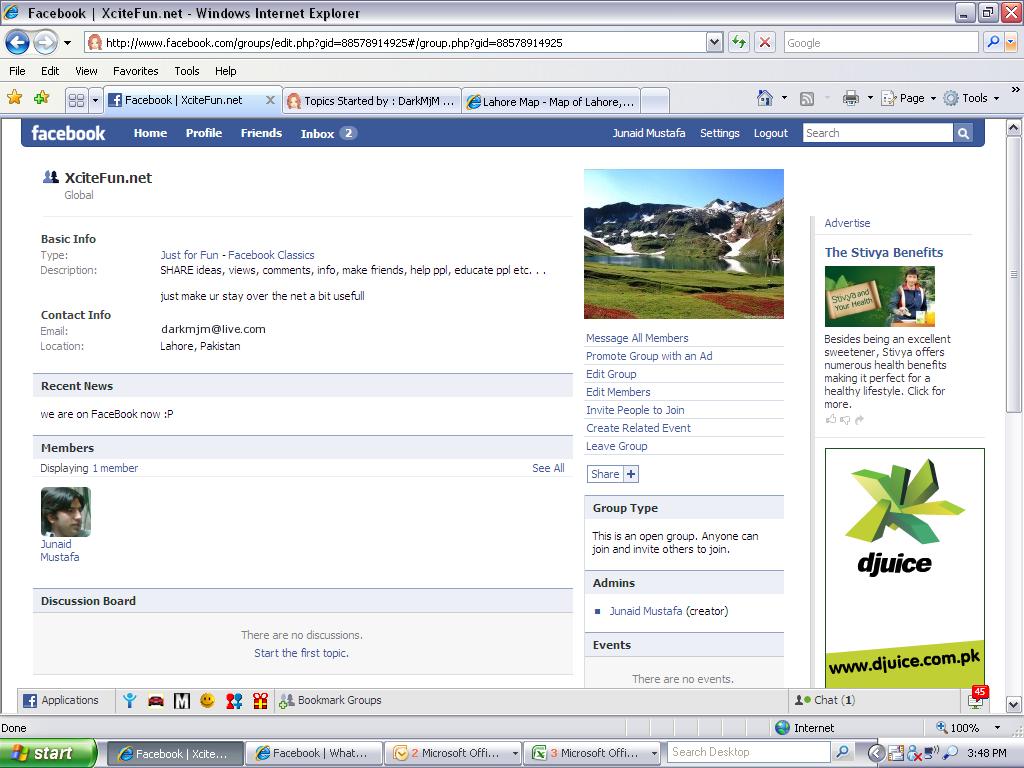Screen dimensions: 1024x768
Task: Click the Settings link in Facebook header
Action: point(720,133)
